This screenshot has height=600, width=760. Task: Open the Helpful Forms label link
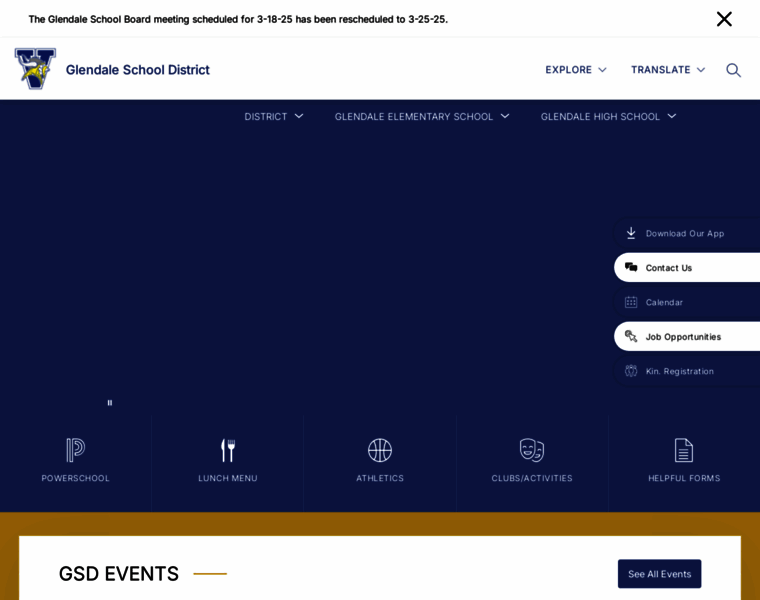684,478
